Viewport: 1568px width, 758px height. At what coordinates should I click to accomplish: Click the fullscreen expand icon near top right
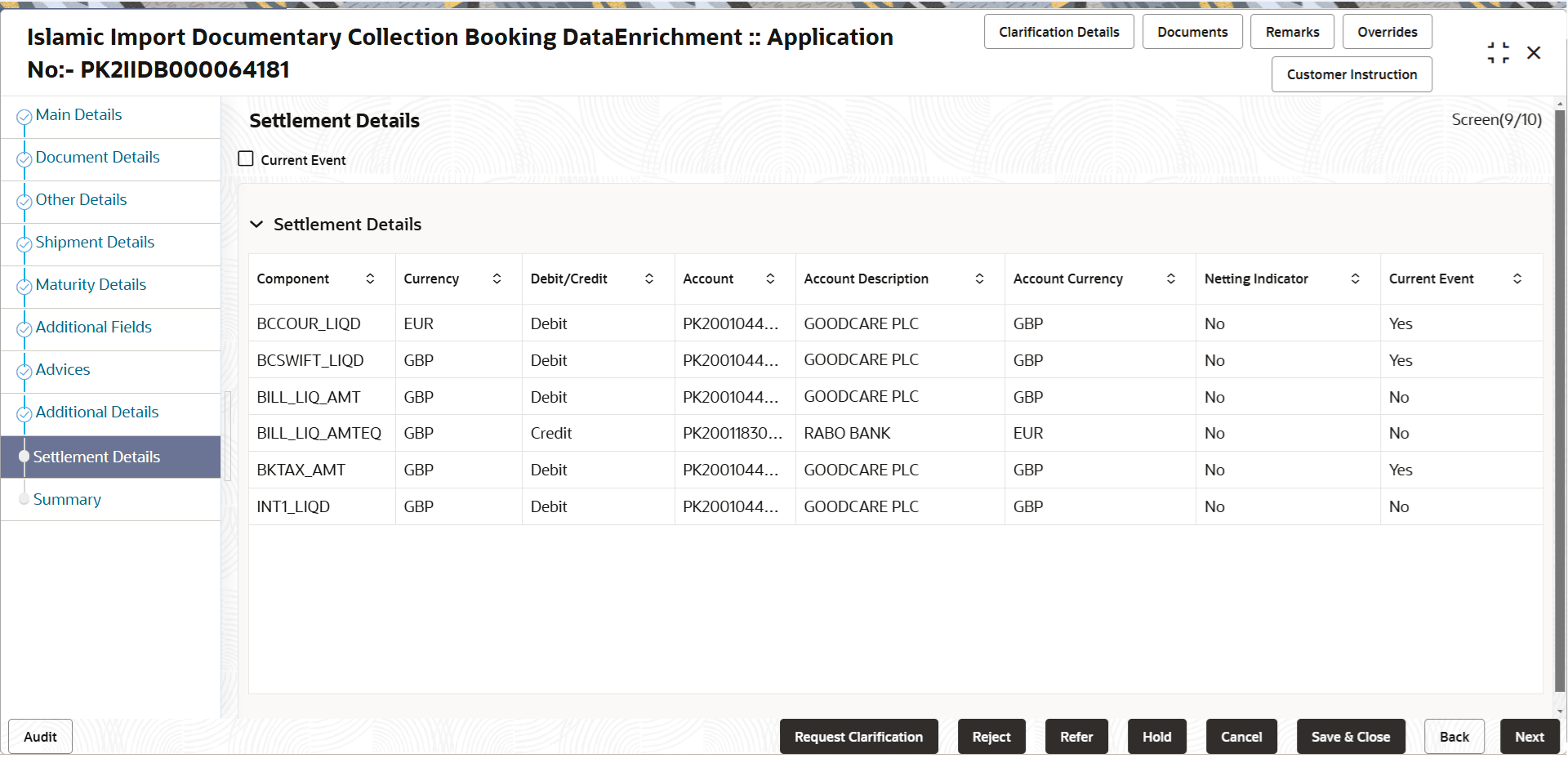coord(1499,52)
